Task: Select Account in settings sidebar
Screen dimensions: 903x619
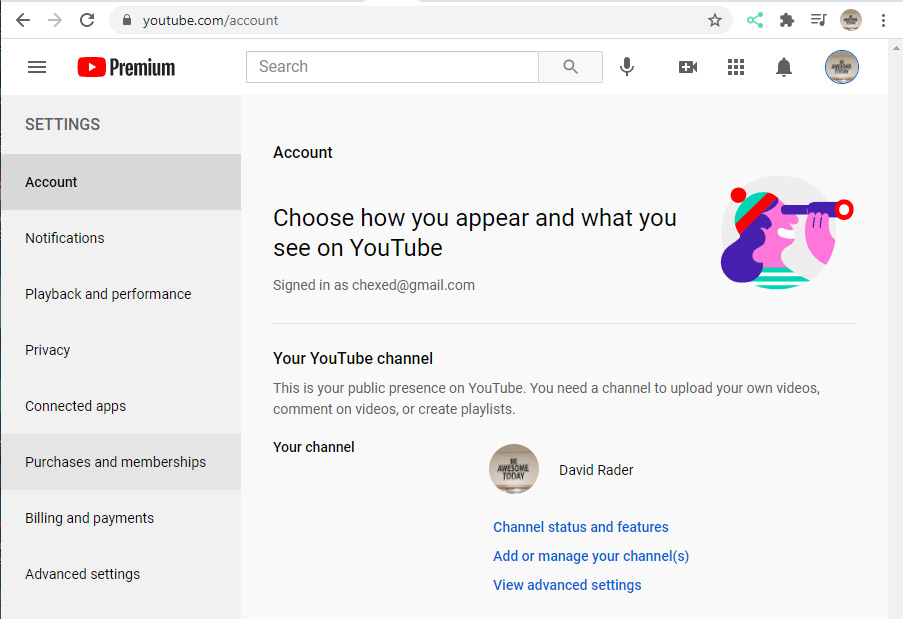Action: point(121,182)
